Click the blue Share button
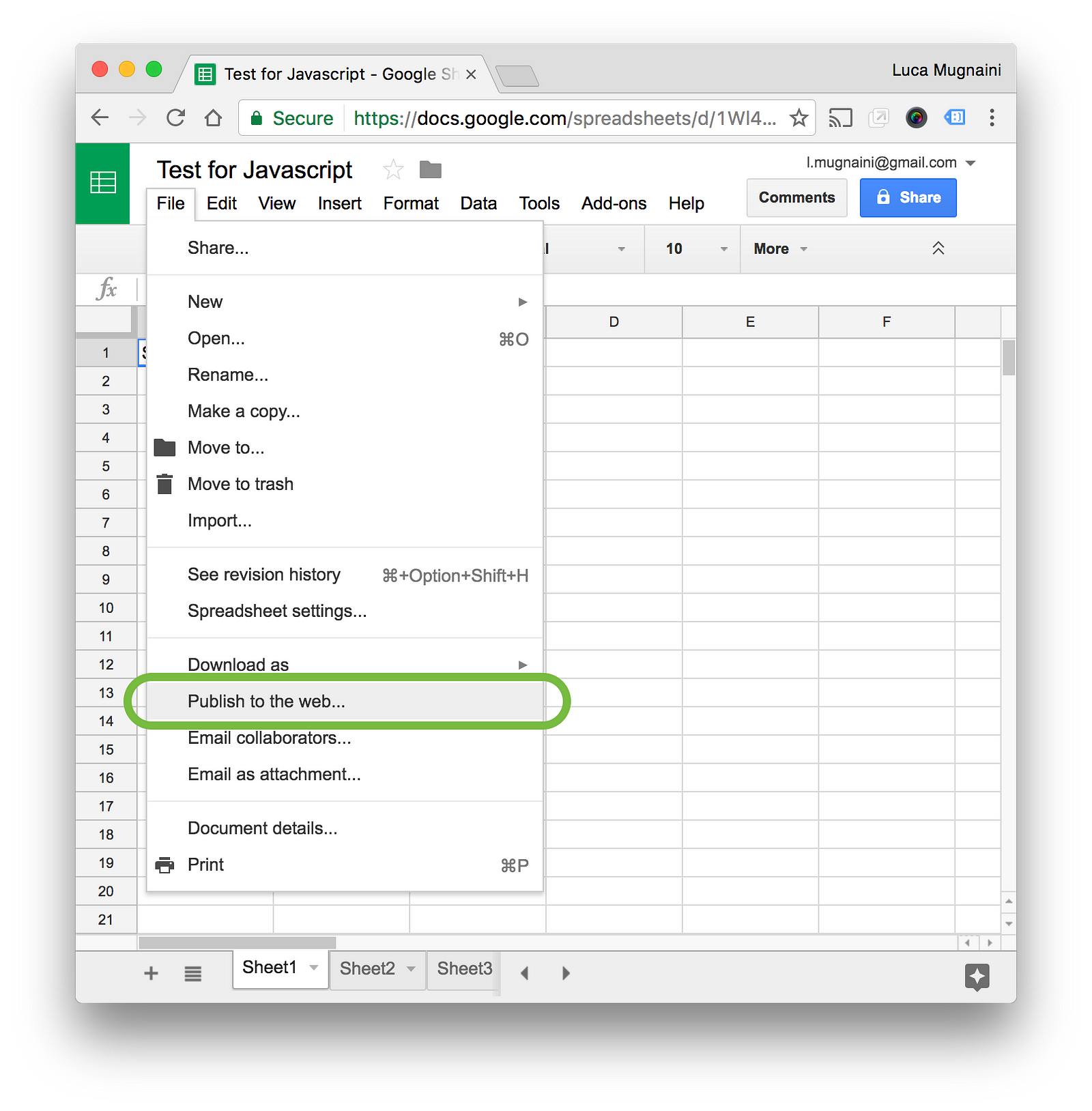The width and height of the screenshot is (1092, 1111). (x=908, y=198)
